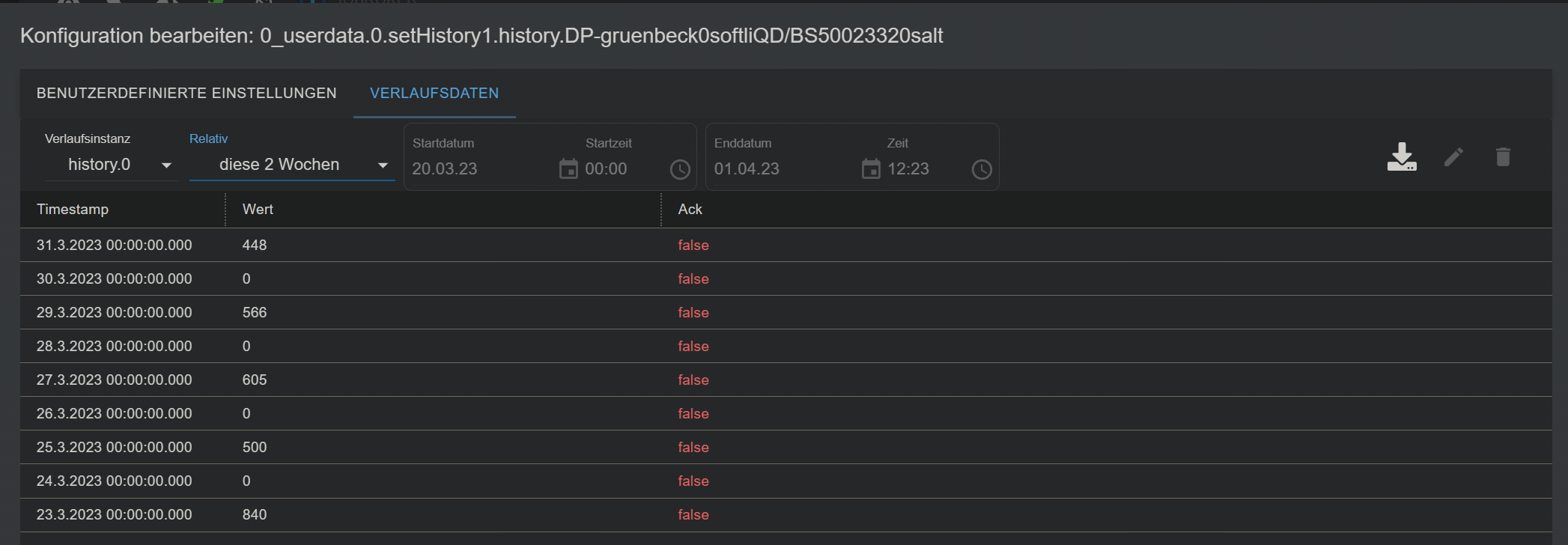
Task: Click the trash delete icon
Action: coord(1503,157)
